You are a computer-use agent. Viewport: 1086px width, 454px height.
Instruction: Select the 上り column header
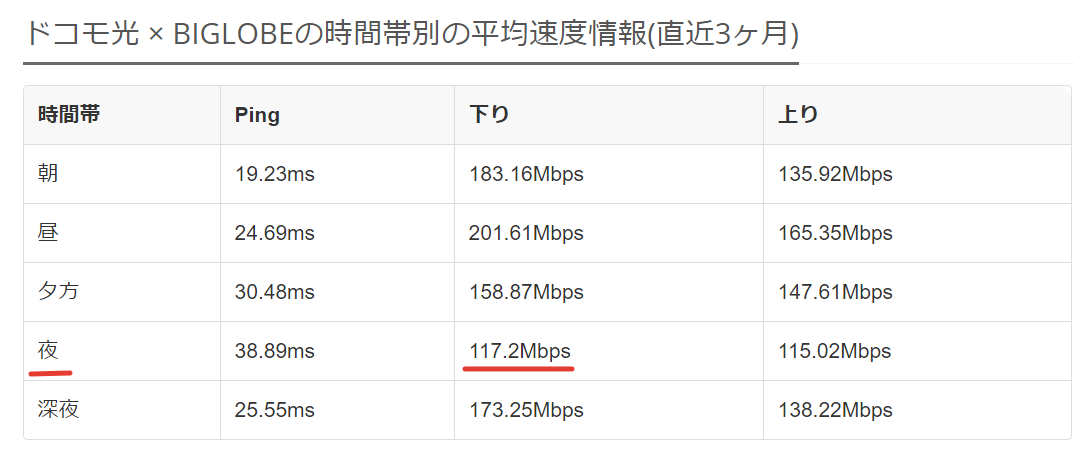pos(798,115)
